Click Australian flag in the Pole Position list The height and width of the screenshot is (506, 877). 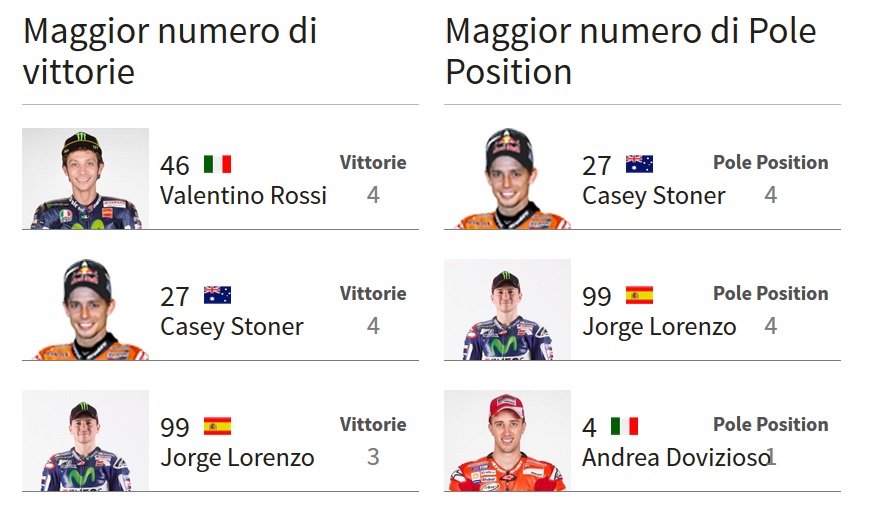click(639, 164)
